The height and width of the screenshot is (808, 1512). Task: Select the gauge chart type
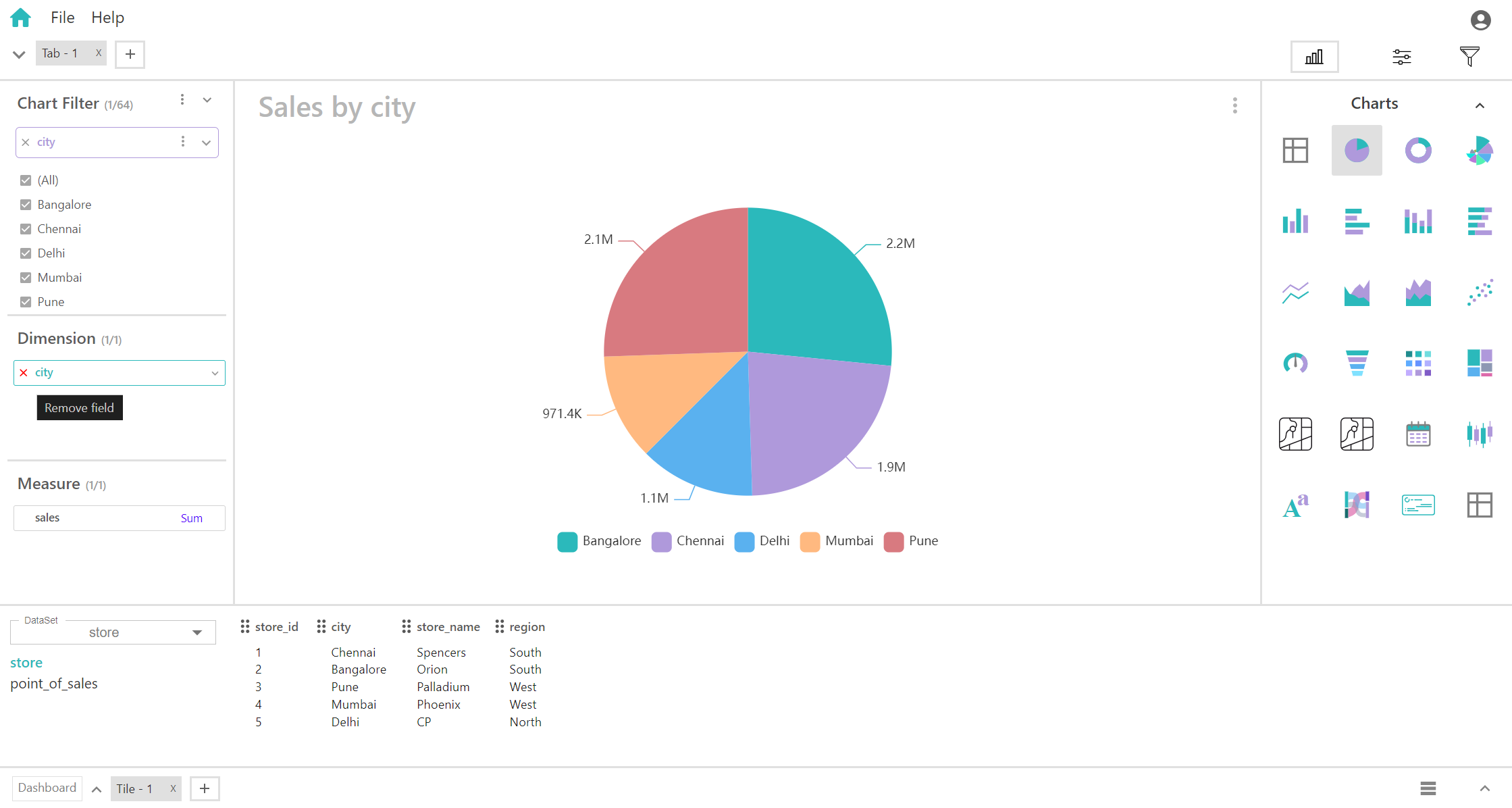[1296, 362]
